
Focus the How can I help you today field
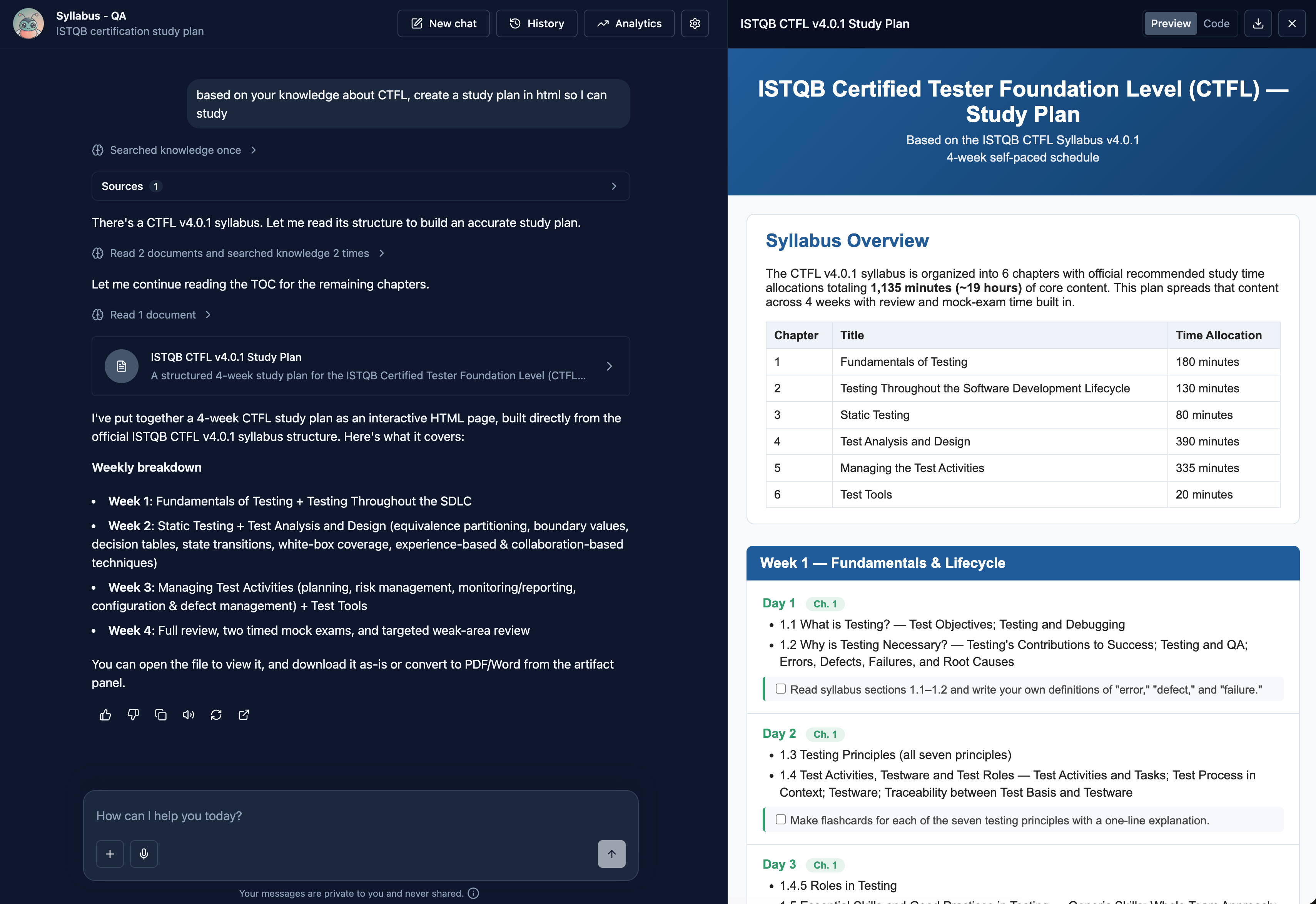(x=361, y=816)
